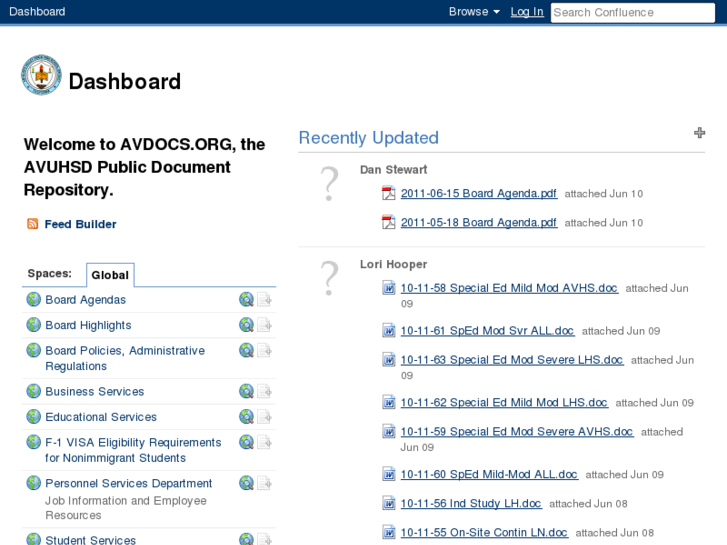Click the RSS Feed Builder icon
The height and width of the screenshot is (545, 727).
[x=32, y=224]
